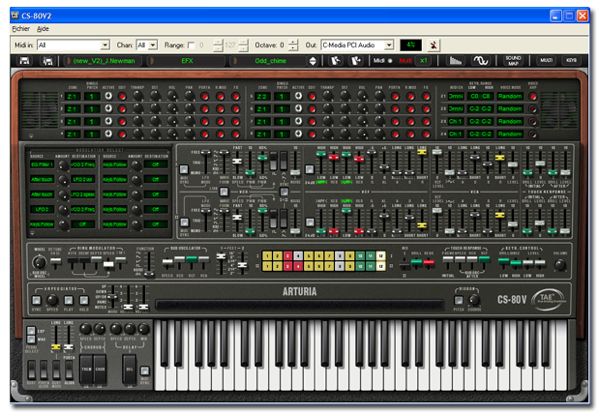
Task: Toggle the red FX button on voice row 1
Action: (x=236, y=96)
